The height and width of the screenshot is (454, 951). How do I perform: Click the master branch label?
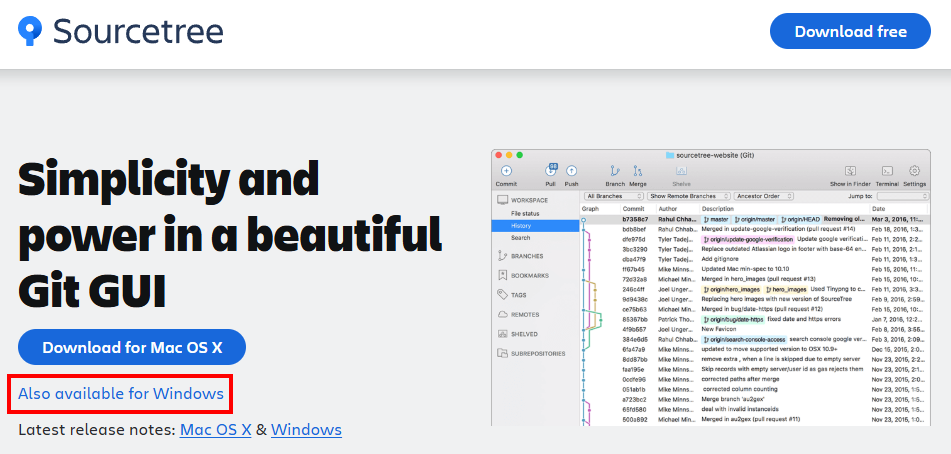tap(716, 219)
